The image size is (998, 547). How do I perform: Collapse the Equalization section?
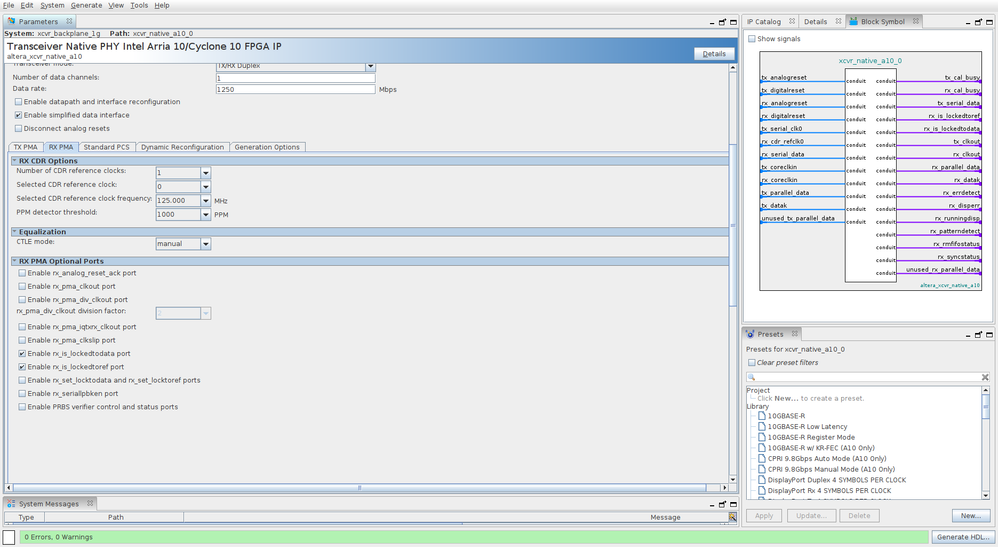(x=15, y=232)
